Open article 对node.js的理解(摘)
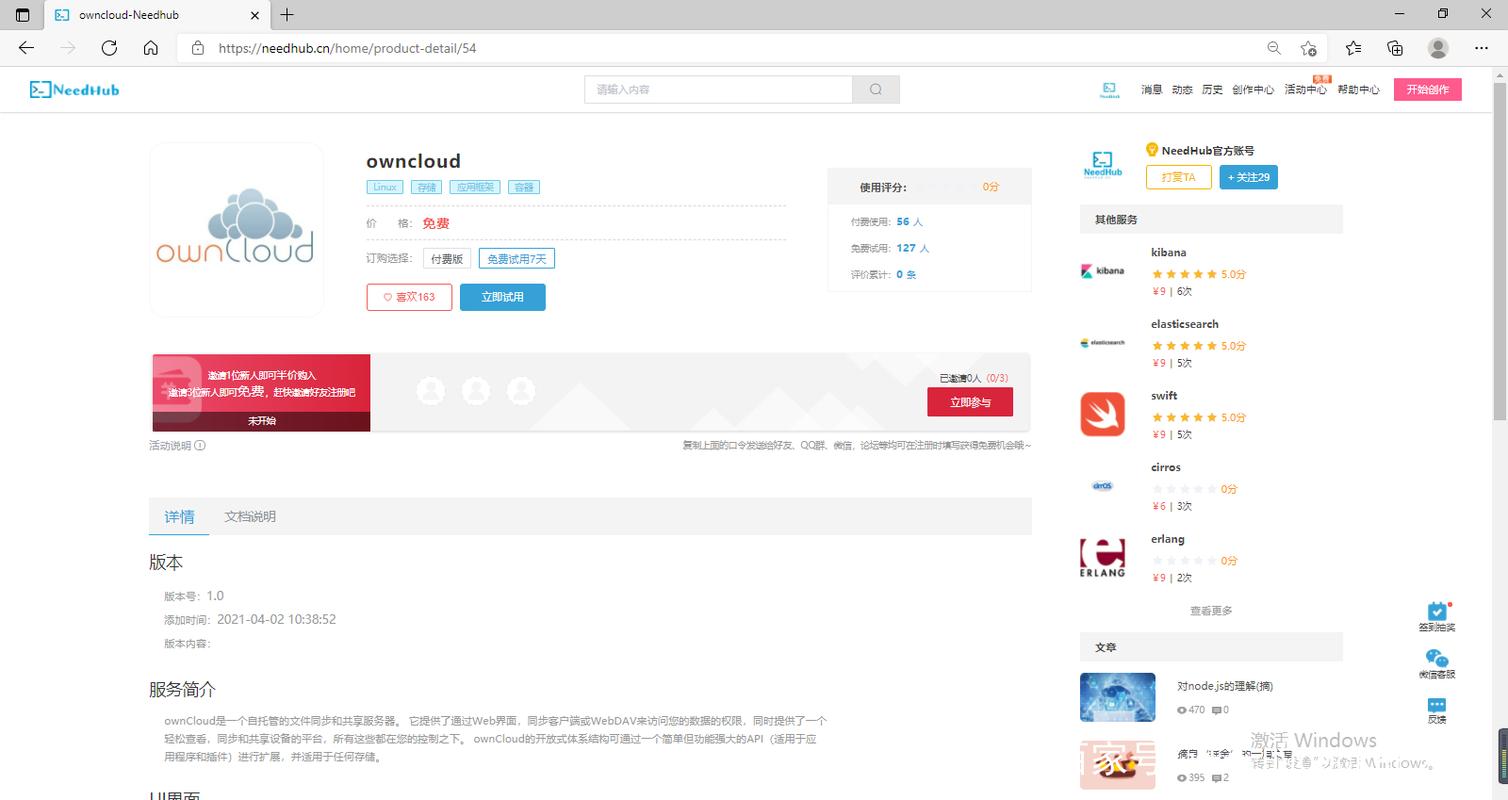 (1225, 686)
